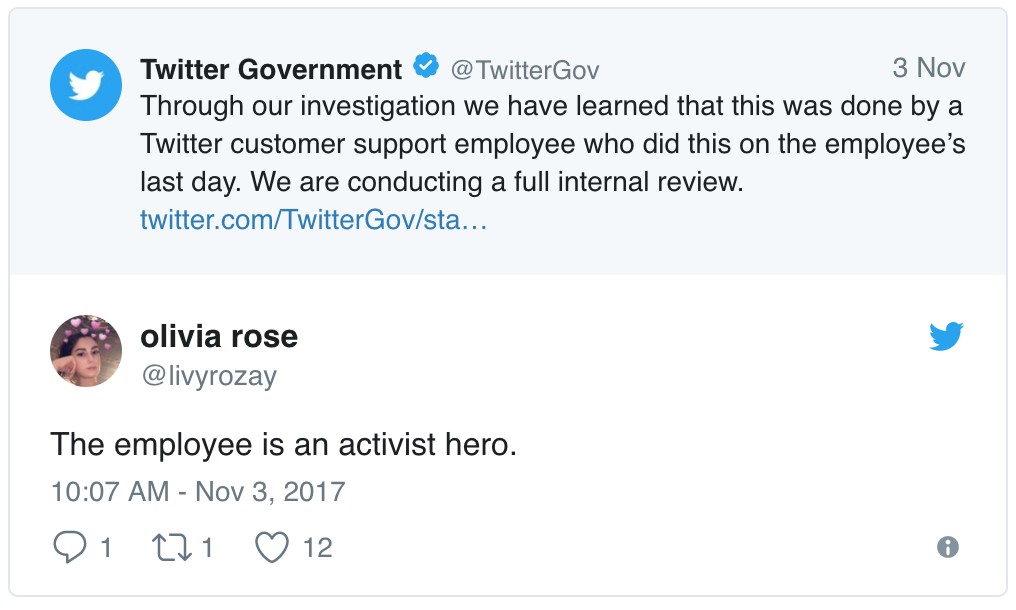Viewport: 1016px width, 610px height.
Task: Click the reply speech bubble icon
Action: pyautogui.click(x=68, y=547)
